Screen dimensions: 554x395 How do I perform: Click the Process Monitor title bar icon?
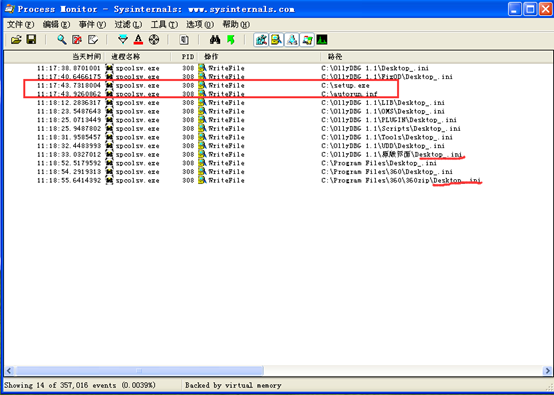tap(10, 8)
